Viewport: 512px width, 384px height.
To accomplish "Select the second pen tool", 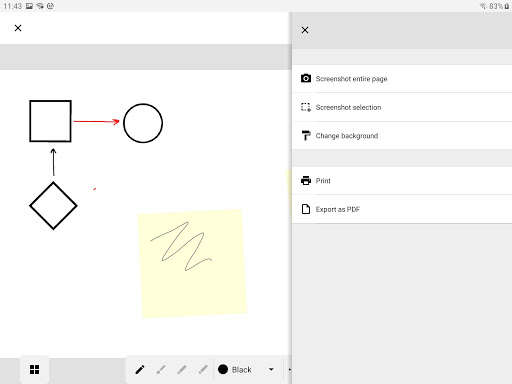I will pos(161,369).
